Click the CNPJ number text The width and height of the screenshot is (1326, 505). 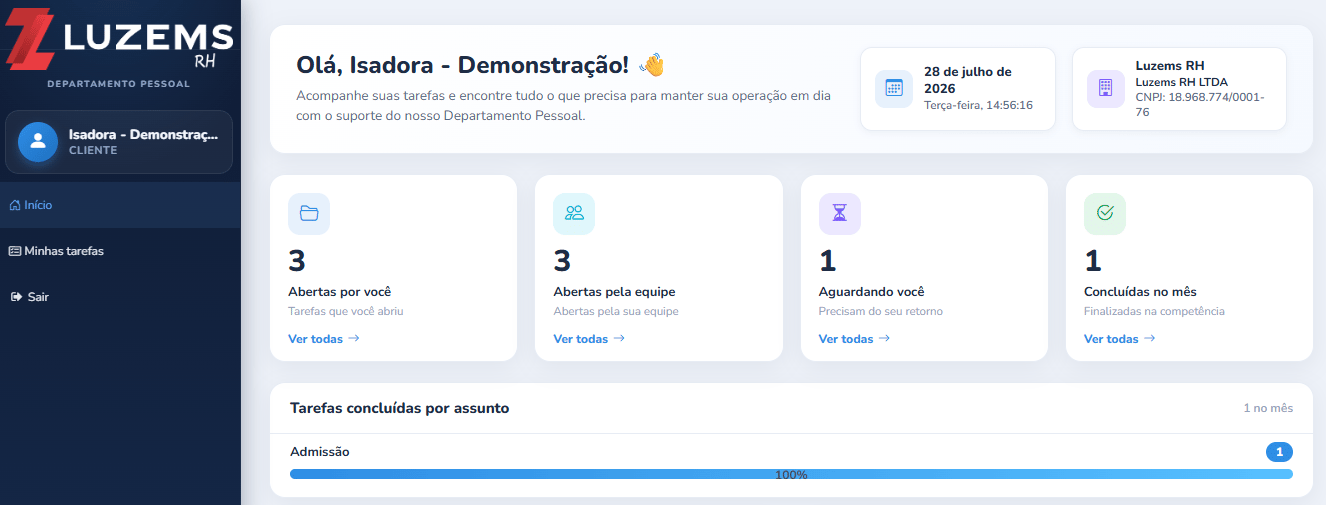1200,104
